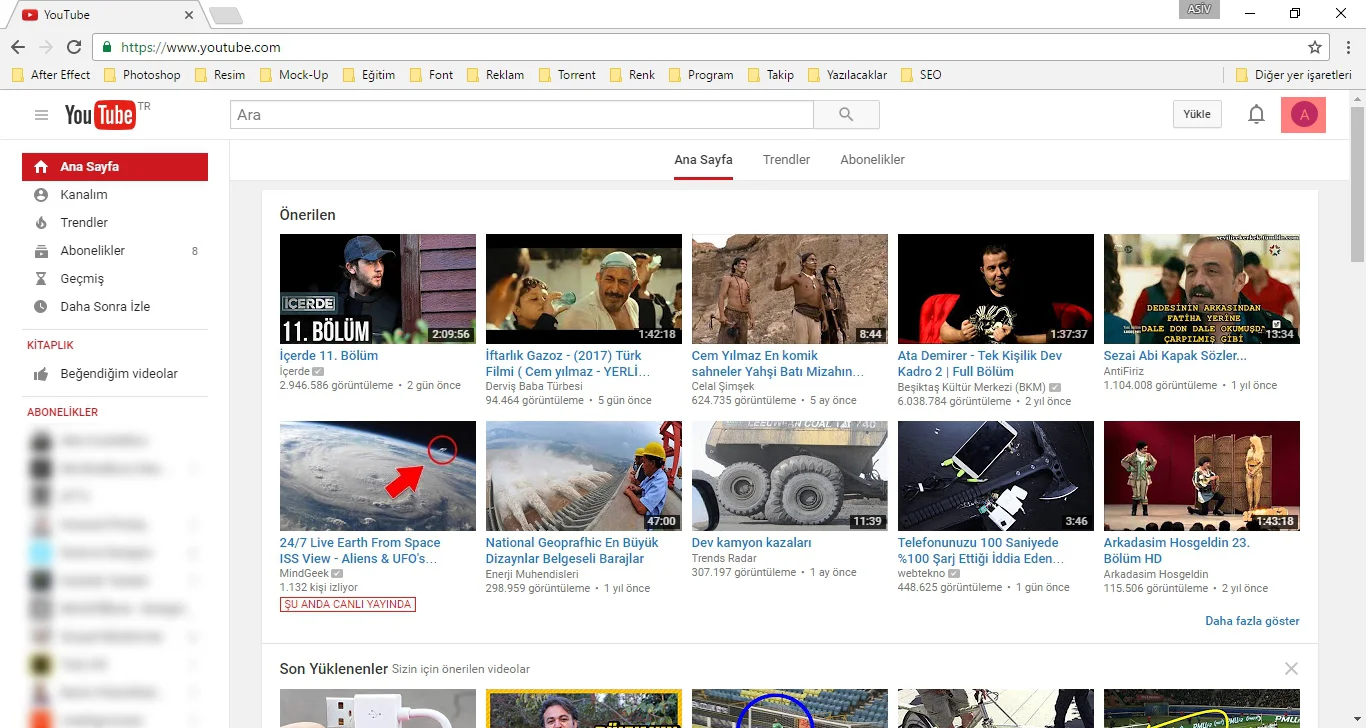
Task: Dismiss the Son Yüklenenler section
Action: pos(1291,668)
